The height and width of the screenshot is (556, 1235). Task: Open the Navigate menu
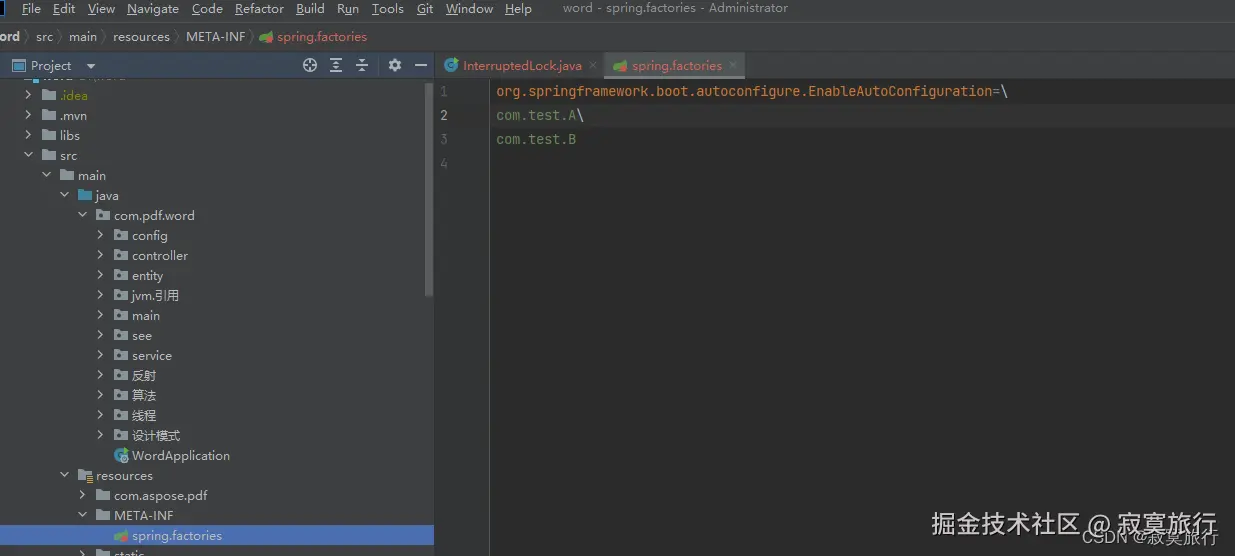(x=153, y=9)
